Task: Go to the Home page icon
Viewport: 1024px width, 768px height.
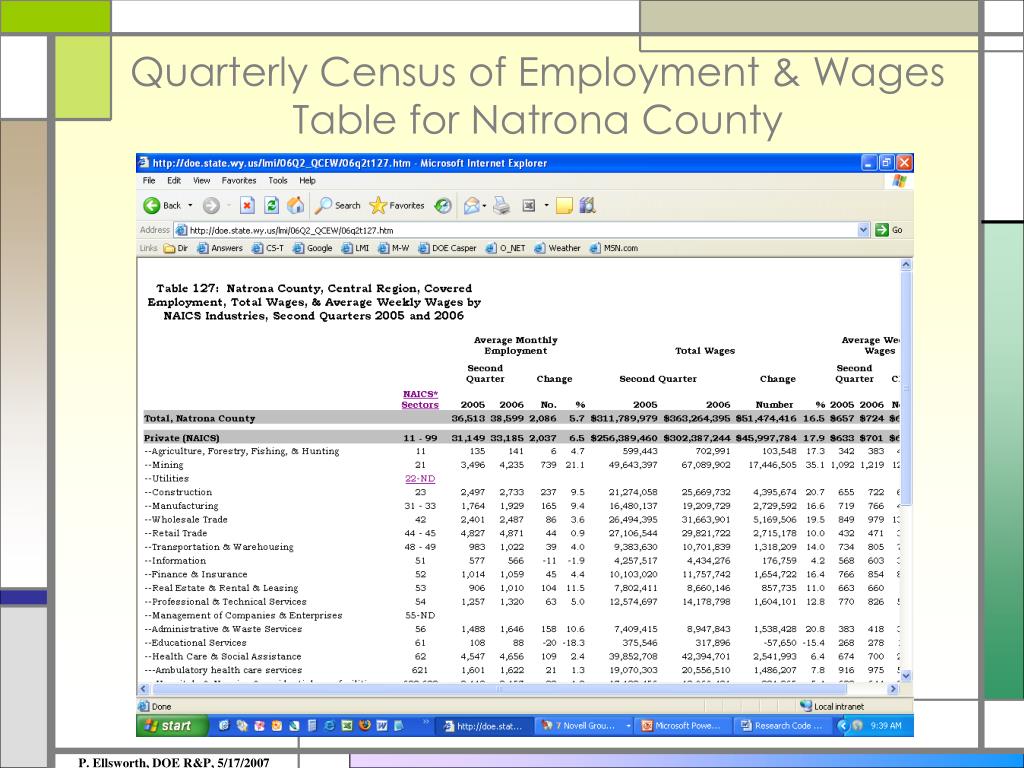Action: (x=296, y=206)
